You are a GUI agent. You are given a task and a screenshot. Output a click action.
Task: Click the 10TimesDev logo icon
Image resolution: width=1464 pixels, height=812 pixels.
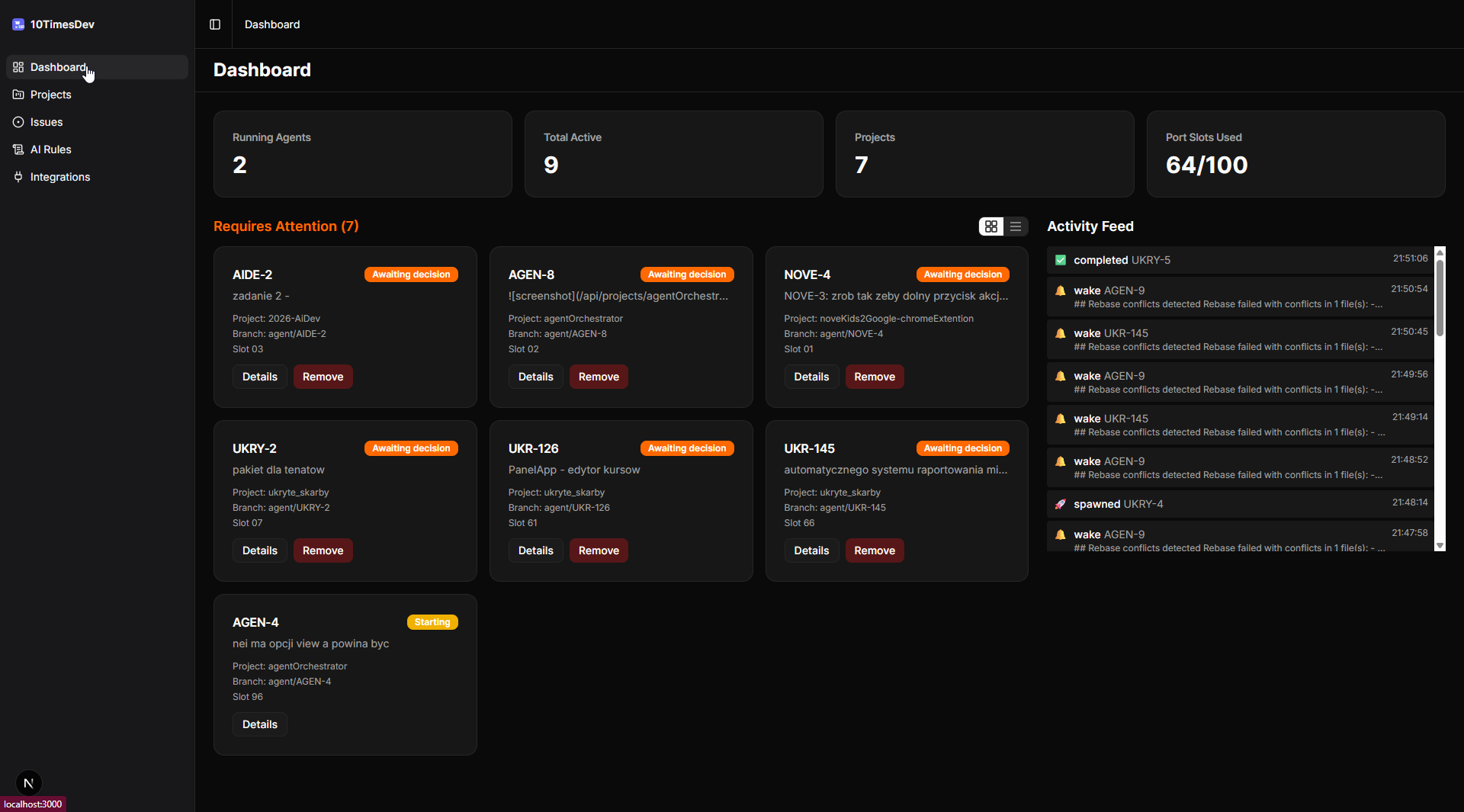click(x=18, y=24)
